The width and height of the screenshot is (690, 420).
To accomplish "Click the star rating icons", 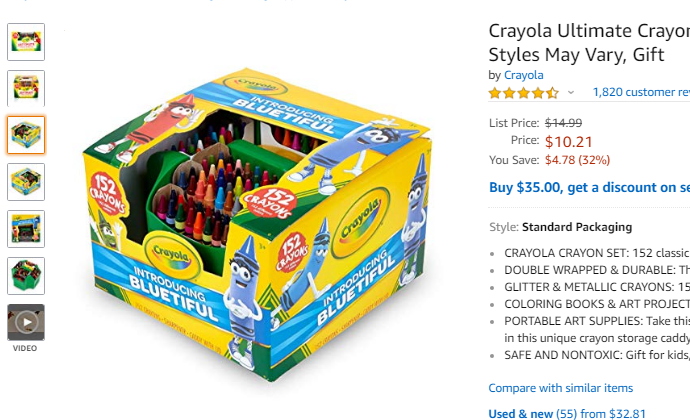I will pyautogui.click(x=524, y=93).
